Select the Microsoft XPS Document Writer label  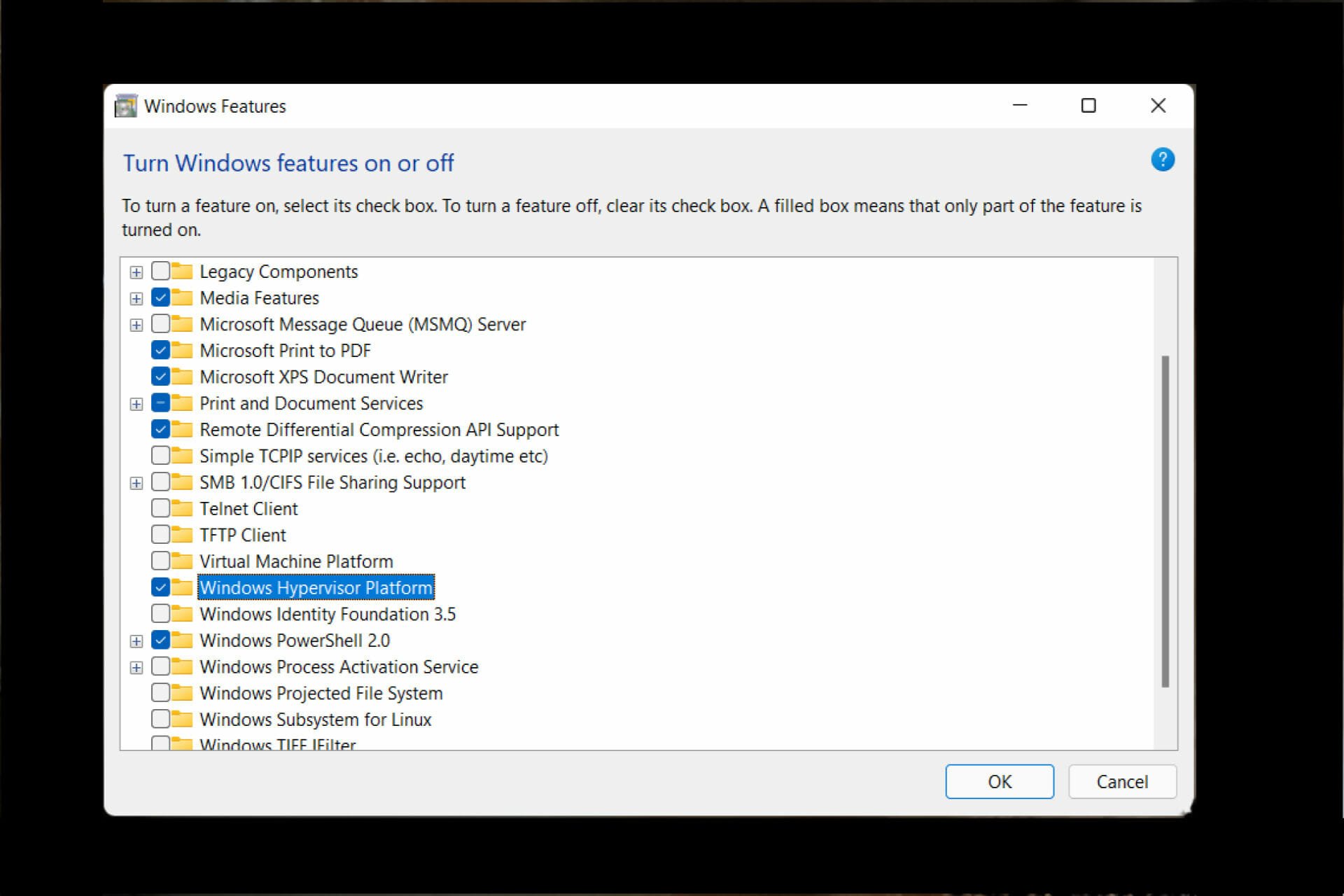click(323, 377)
